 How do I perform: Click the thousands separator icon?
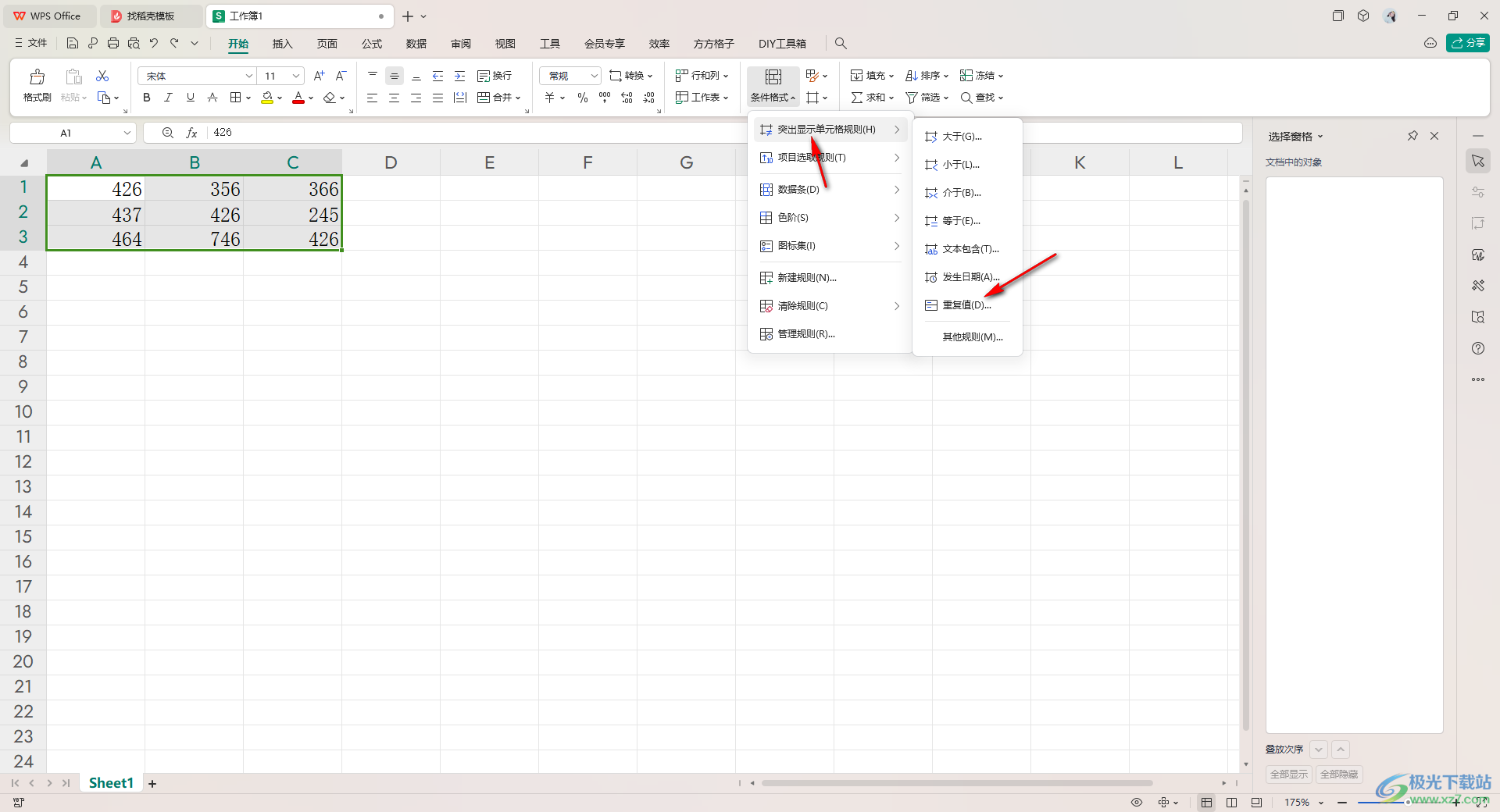[x=605, y=98]
